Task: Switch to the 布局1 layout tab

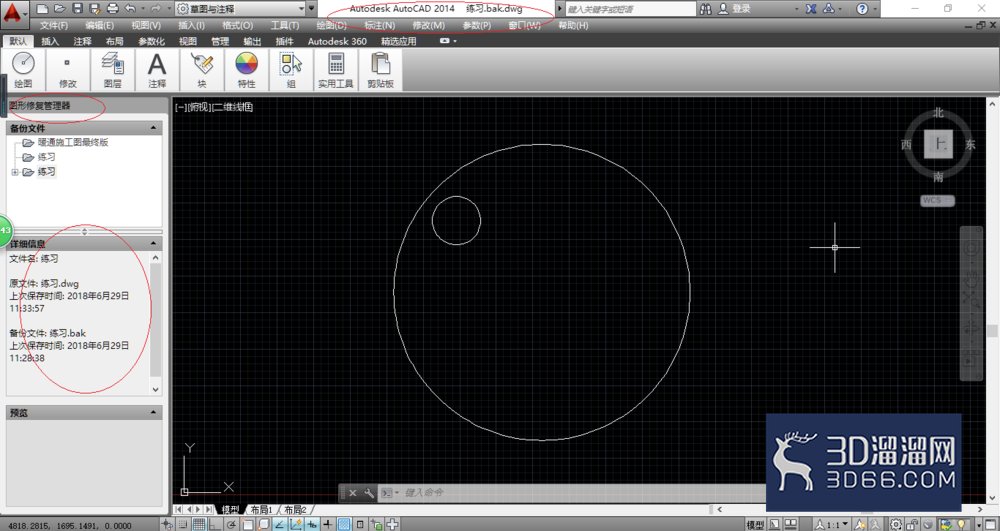Action: (261, 510)
